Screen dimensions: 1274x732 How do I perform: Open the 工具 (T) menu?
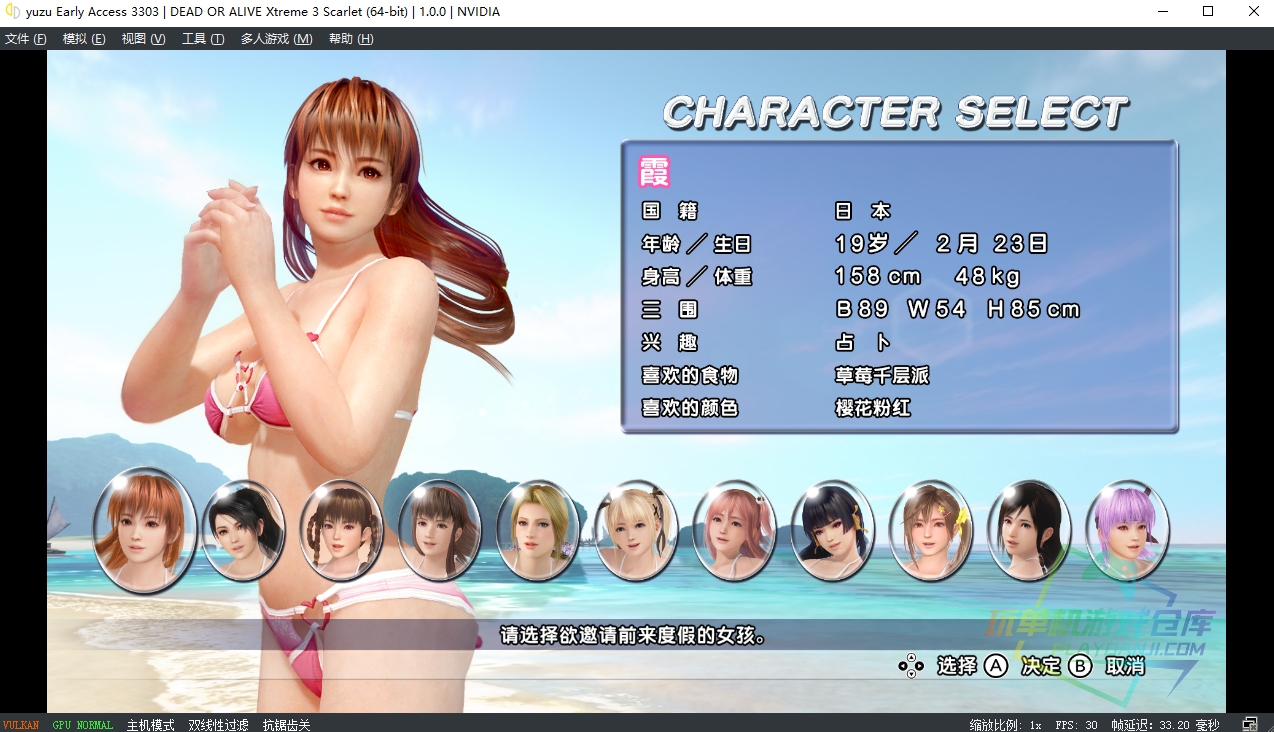coord(202,39)
